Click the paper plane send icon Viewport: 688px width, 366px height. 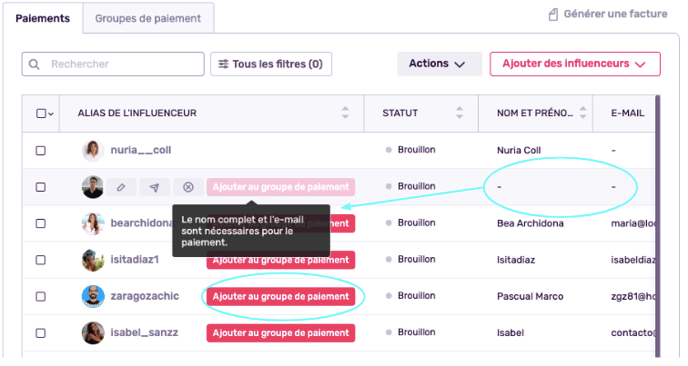tap(154, 187)
